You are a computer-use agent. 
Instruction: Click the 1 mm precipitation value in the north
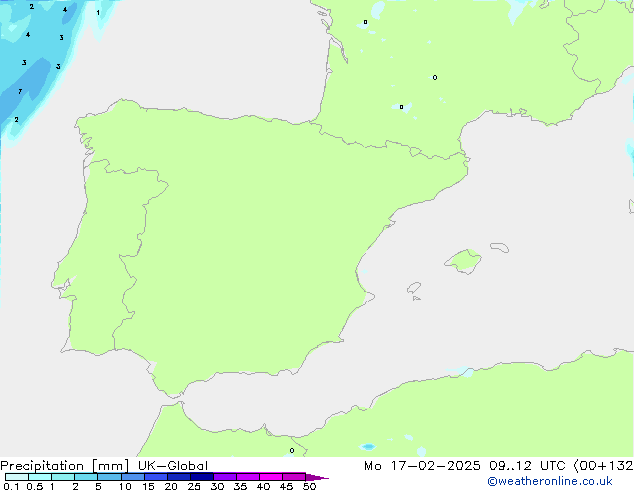[98, 13]
